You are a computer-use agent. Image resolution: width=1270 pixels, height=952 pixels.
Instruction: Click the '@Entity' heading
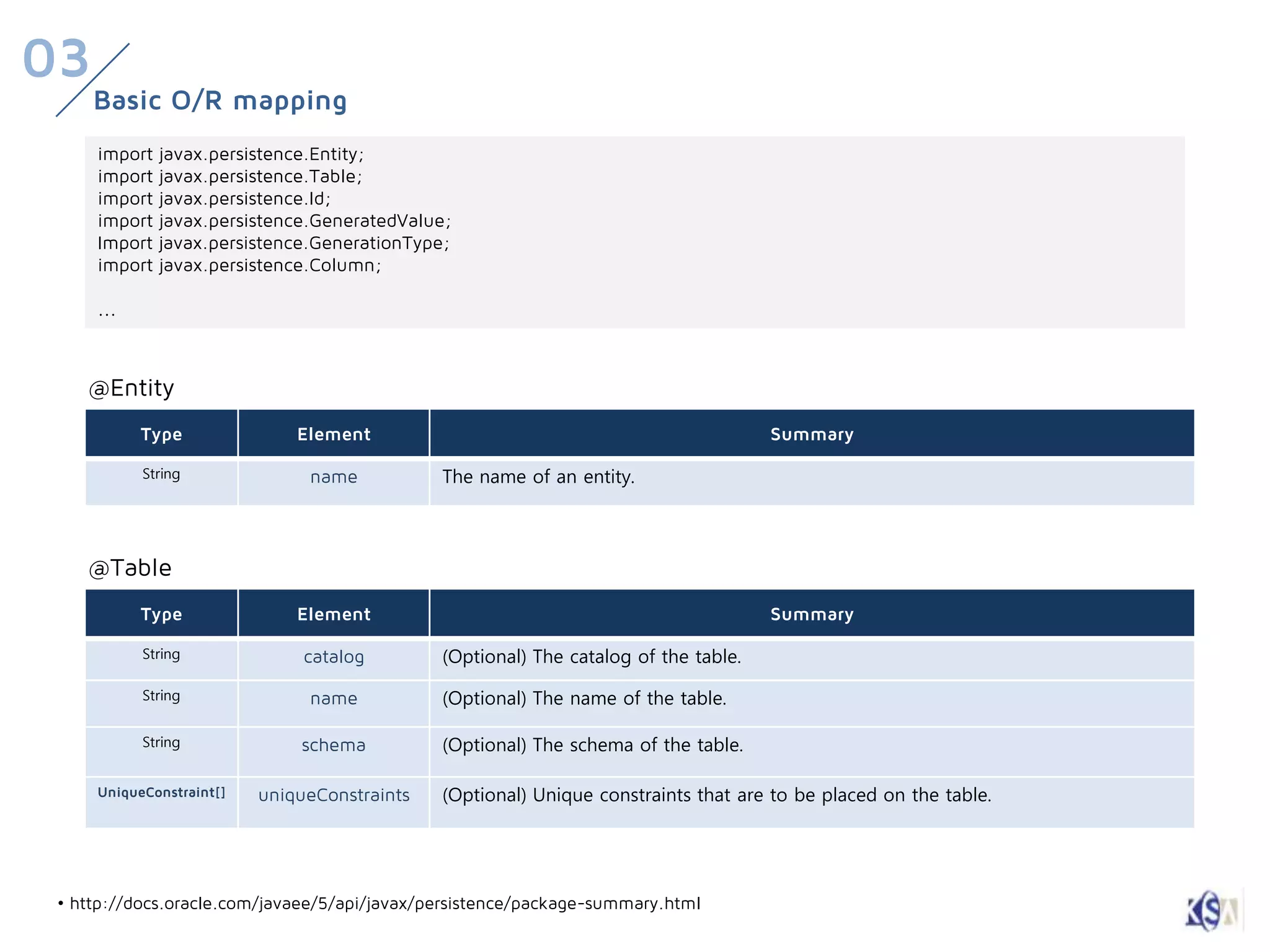click(x=131, y=389)
